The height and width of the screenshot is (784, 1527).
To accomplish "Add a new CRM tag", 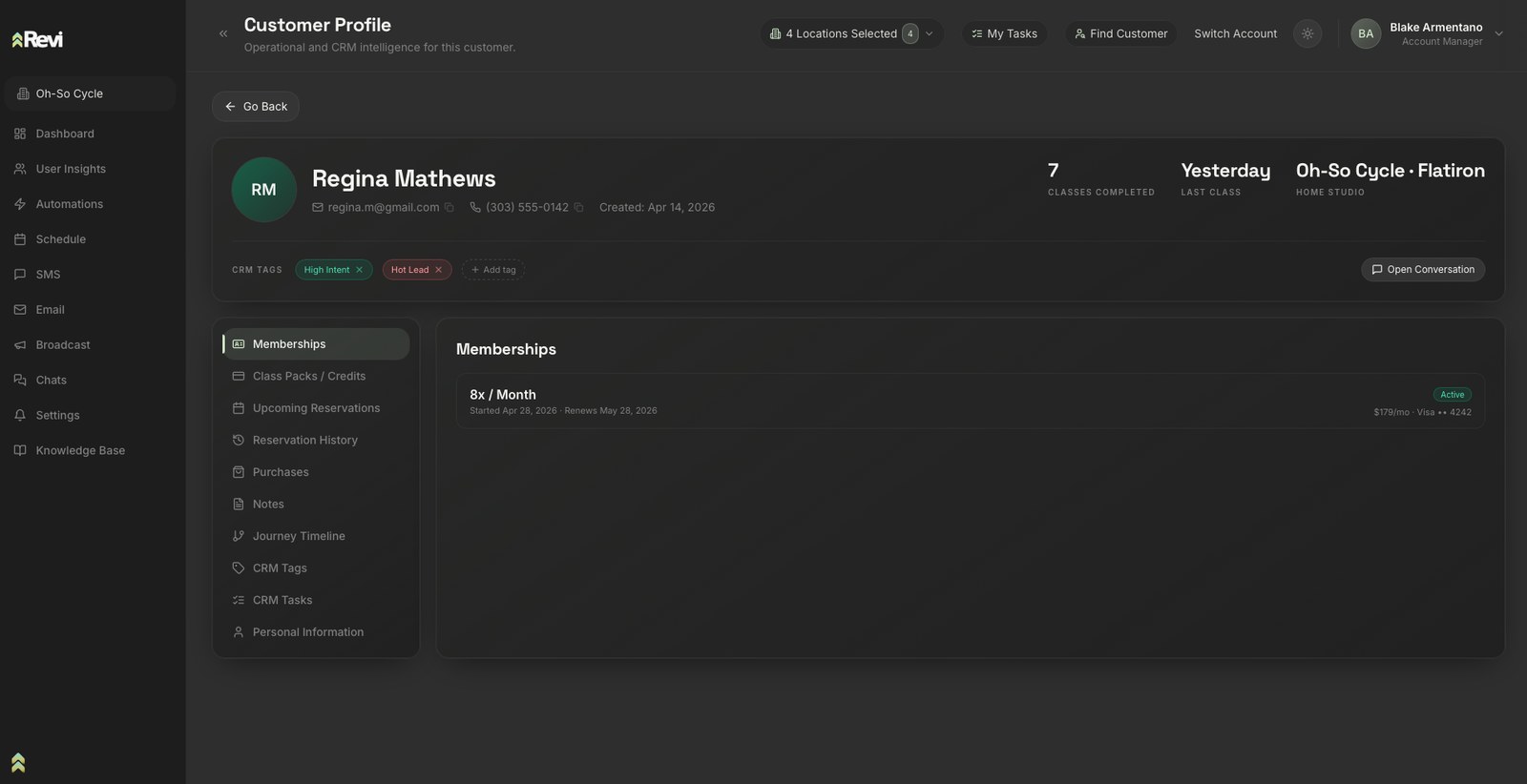I will click(x=493, y=270).
